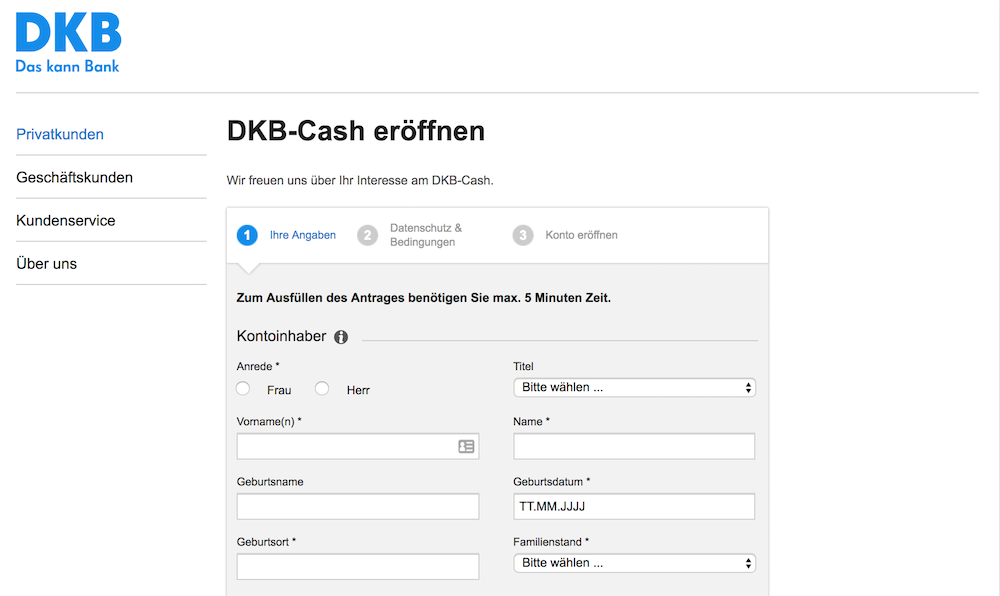Select the Herr radio button
Screen dimensions: 1000x596
point(322,388)
